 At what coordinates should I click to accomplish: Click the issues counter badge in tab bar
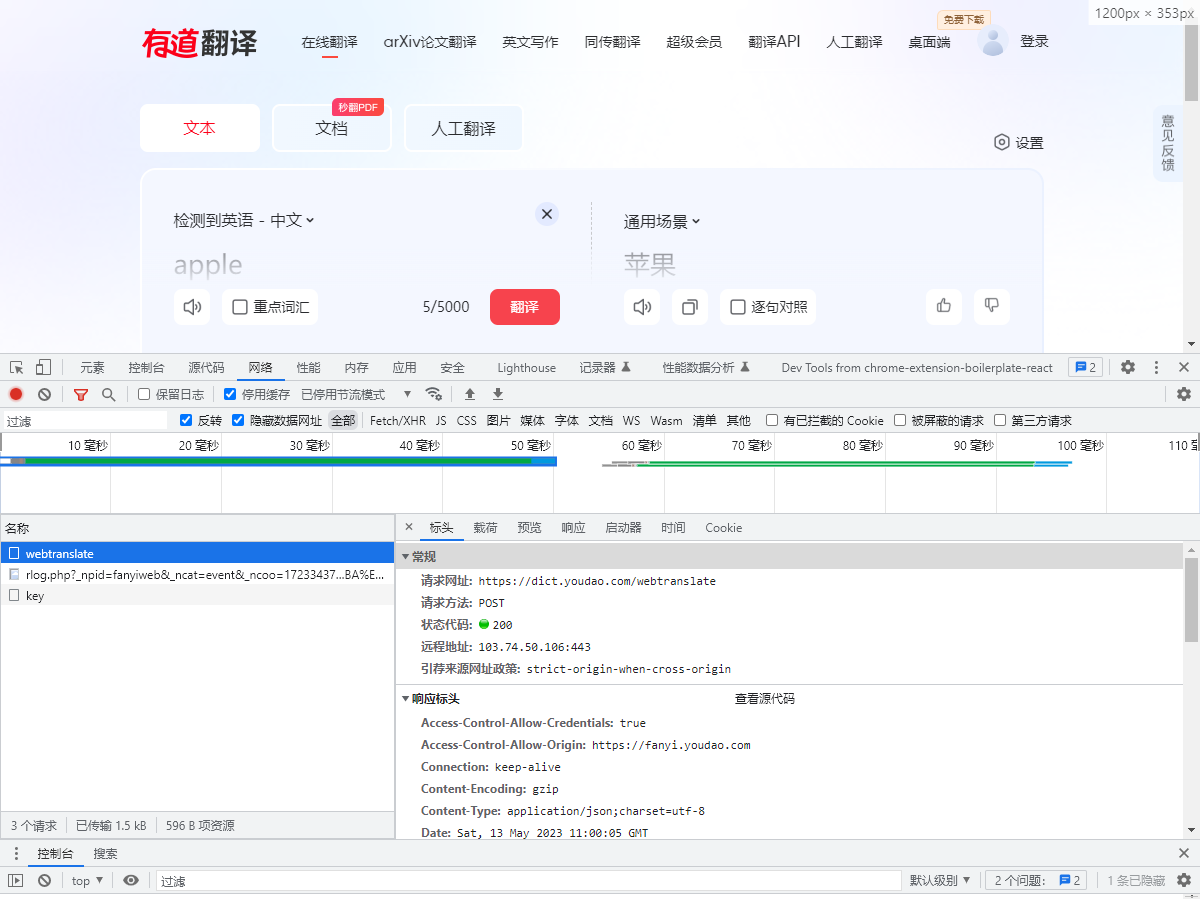(1085, 367)
